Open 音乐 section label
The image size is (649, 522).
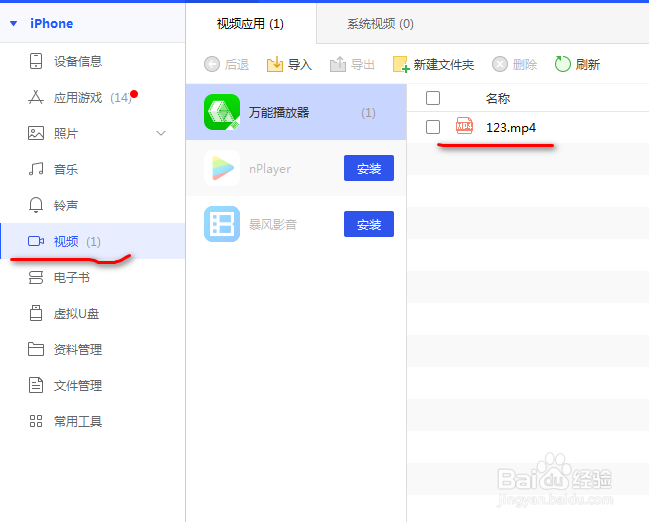pos(66,169)
